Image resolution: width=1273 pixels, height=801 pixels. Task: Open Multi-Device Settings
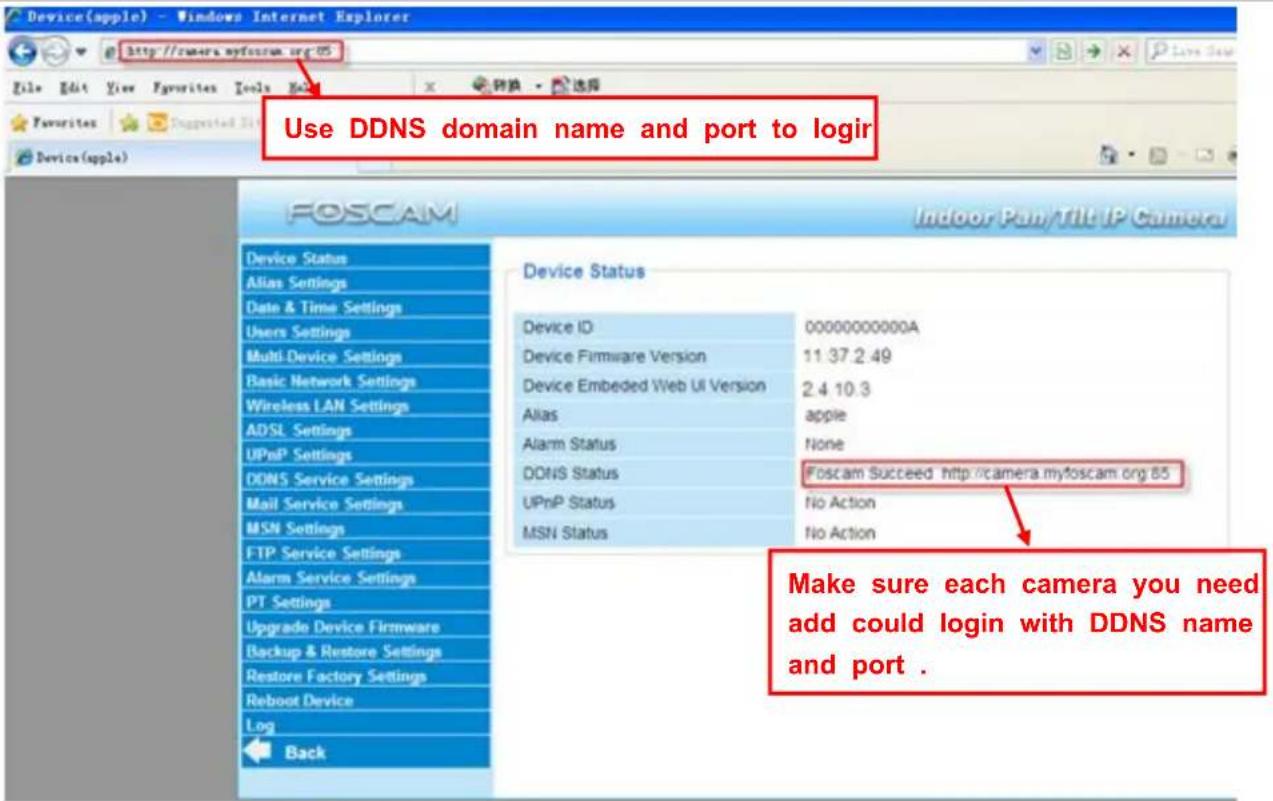click(x=366, y=356)
